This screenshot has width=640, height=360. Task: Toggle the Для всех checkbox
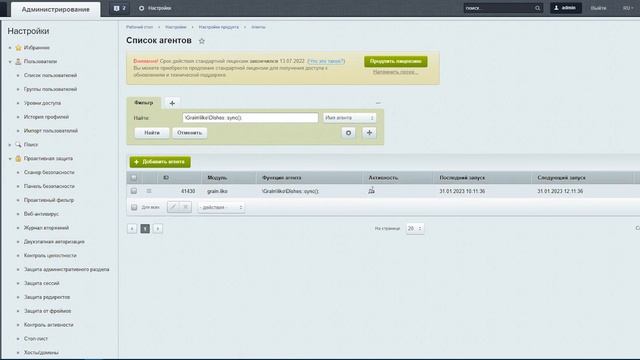pyautogui.click(x=134, y=207)
